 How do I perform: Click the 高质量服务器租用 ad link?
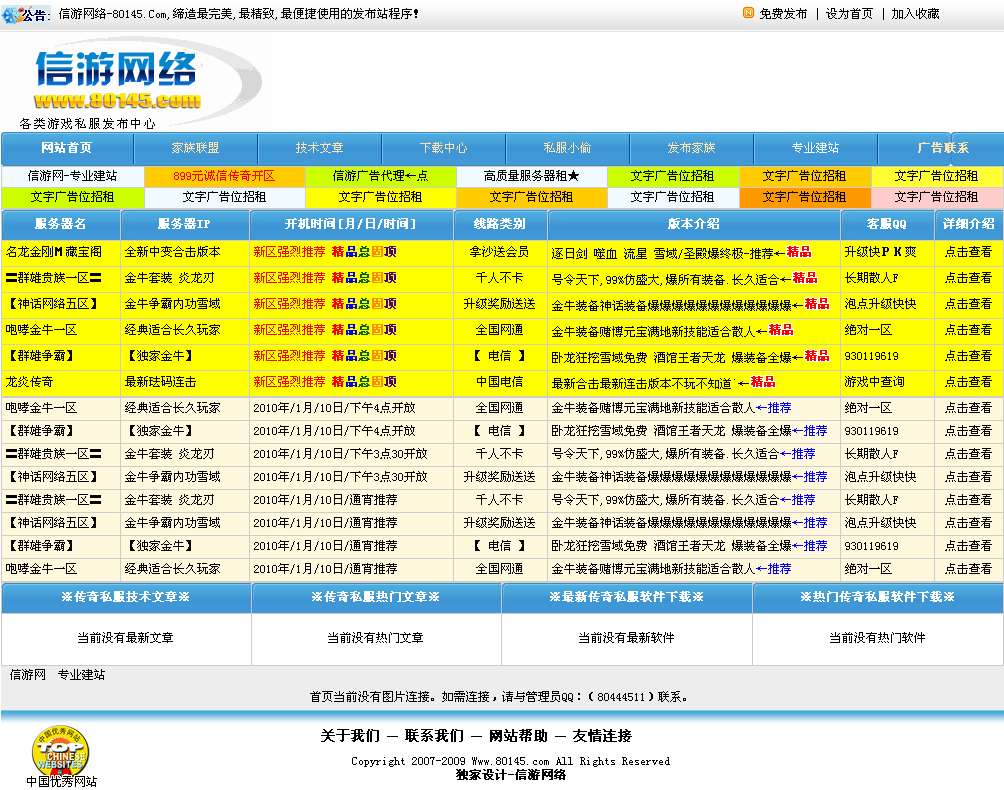(x=528, y=174)
